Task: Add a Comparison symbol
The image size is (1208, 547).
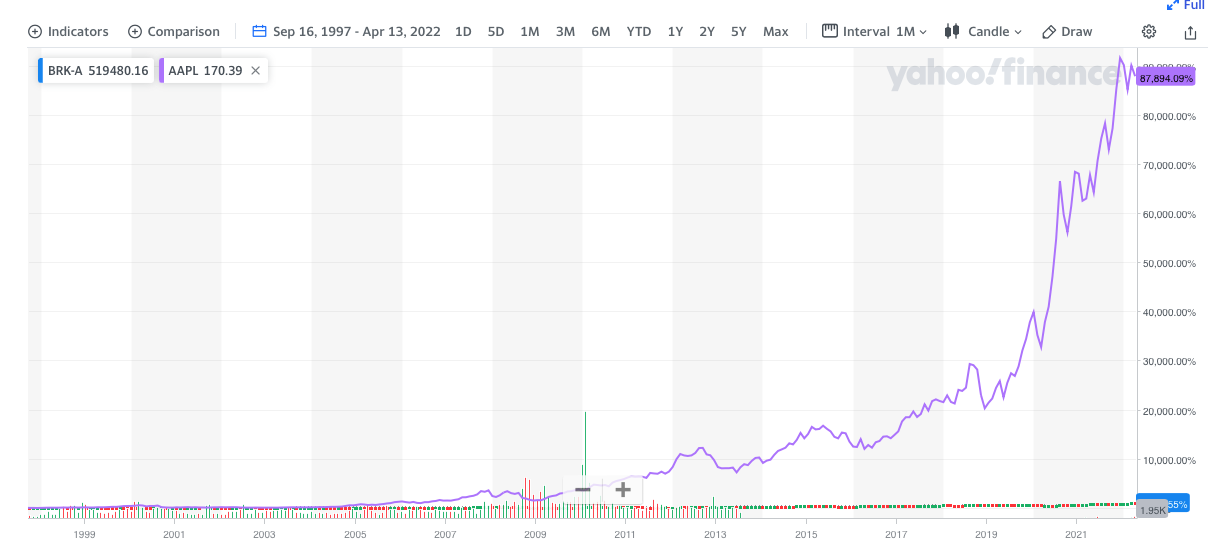Action: click(174, 31)
